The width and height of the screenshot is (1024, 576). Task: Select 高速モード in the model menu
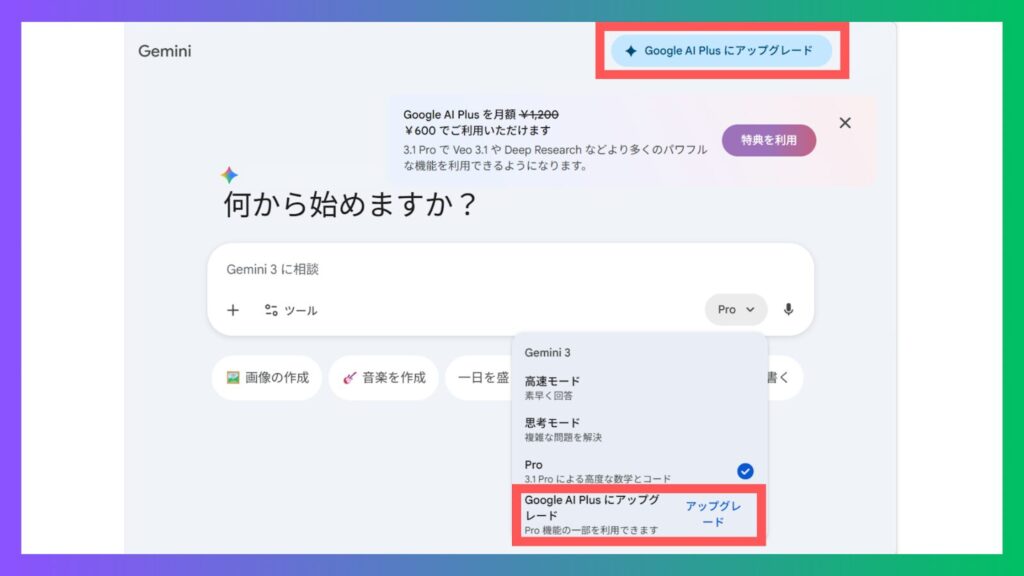[x=553, y=387]
